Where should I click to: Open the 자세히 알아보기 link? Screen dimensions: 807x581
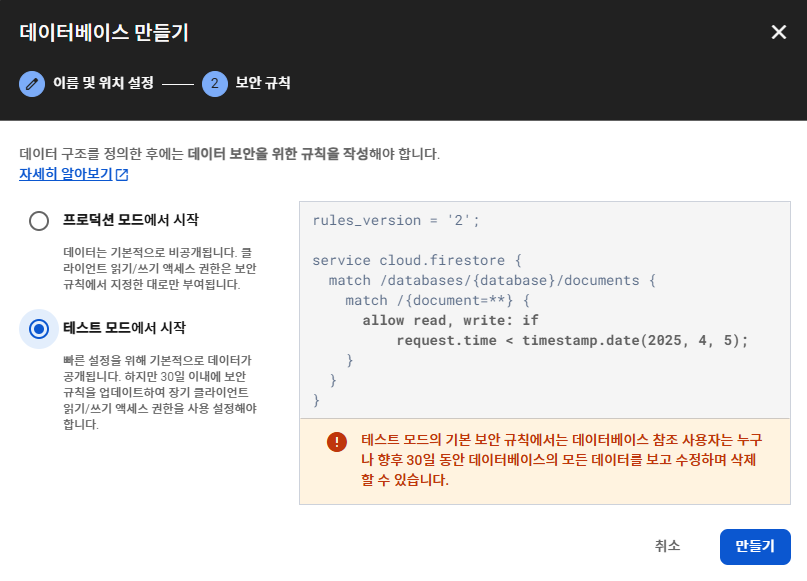point(66,174)
